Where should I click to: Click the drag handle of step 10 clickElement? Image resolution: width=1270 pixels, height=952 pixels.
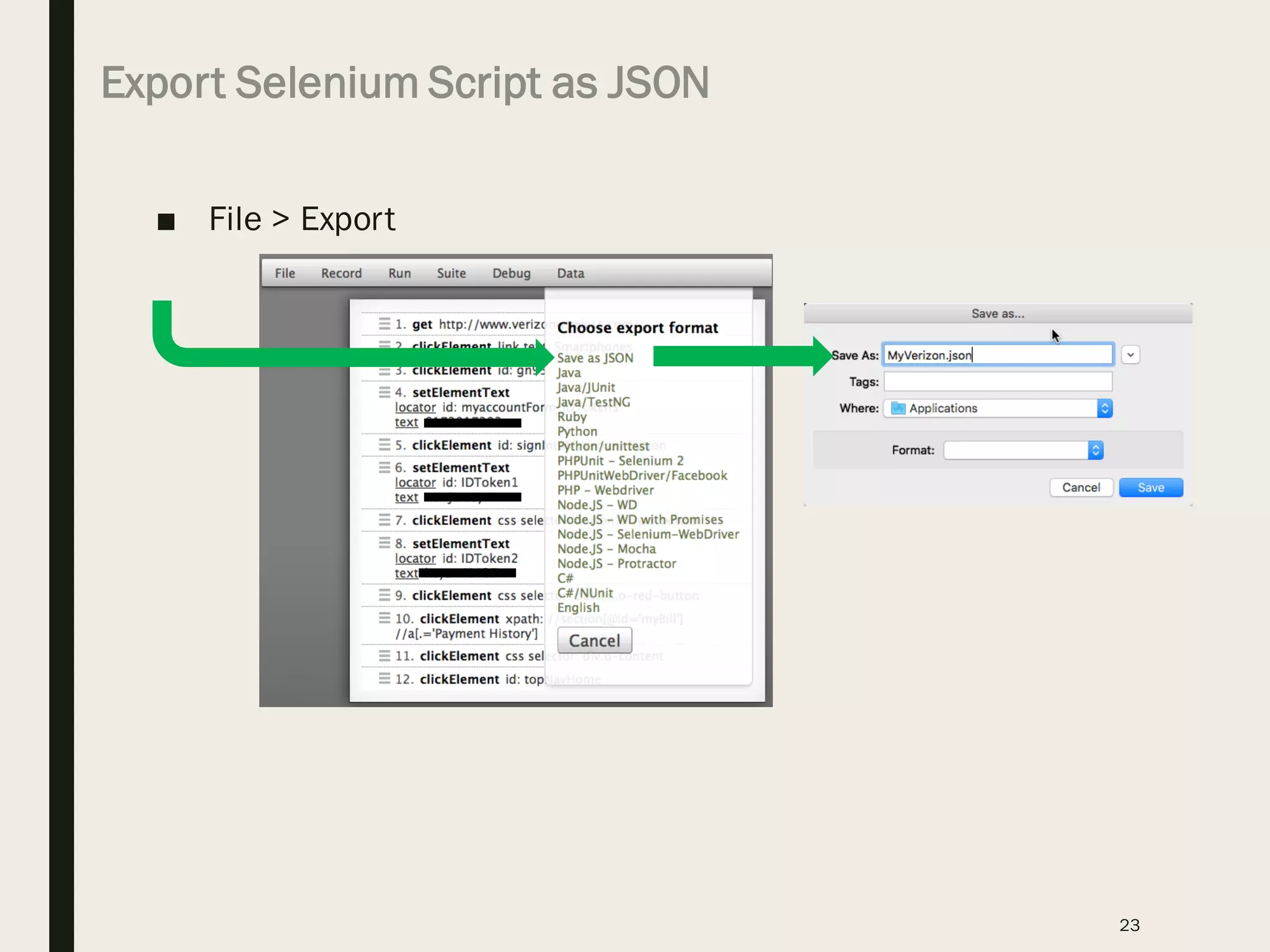click(384, 618)
